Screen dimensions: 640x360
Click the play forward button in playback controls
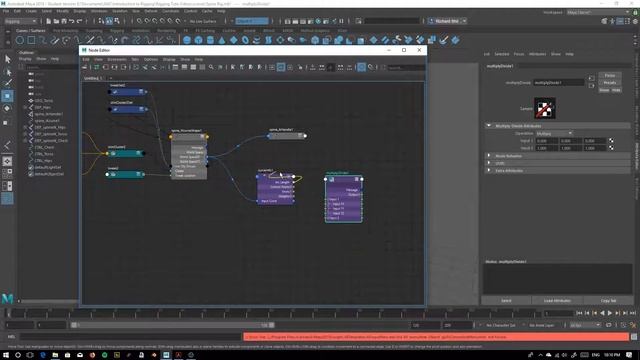[610, 313]
